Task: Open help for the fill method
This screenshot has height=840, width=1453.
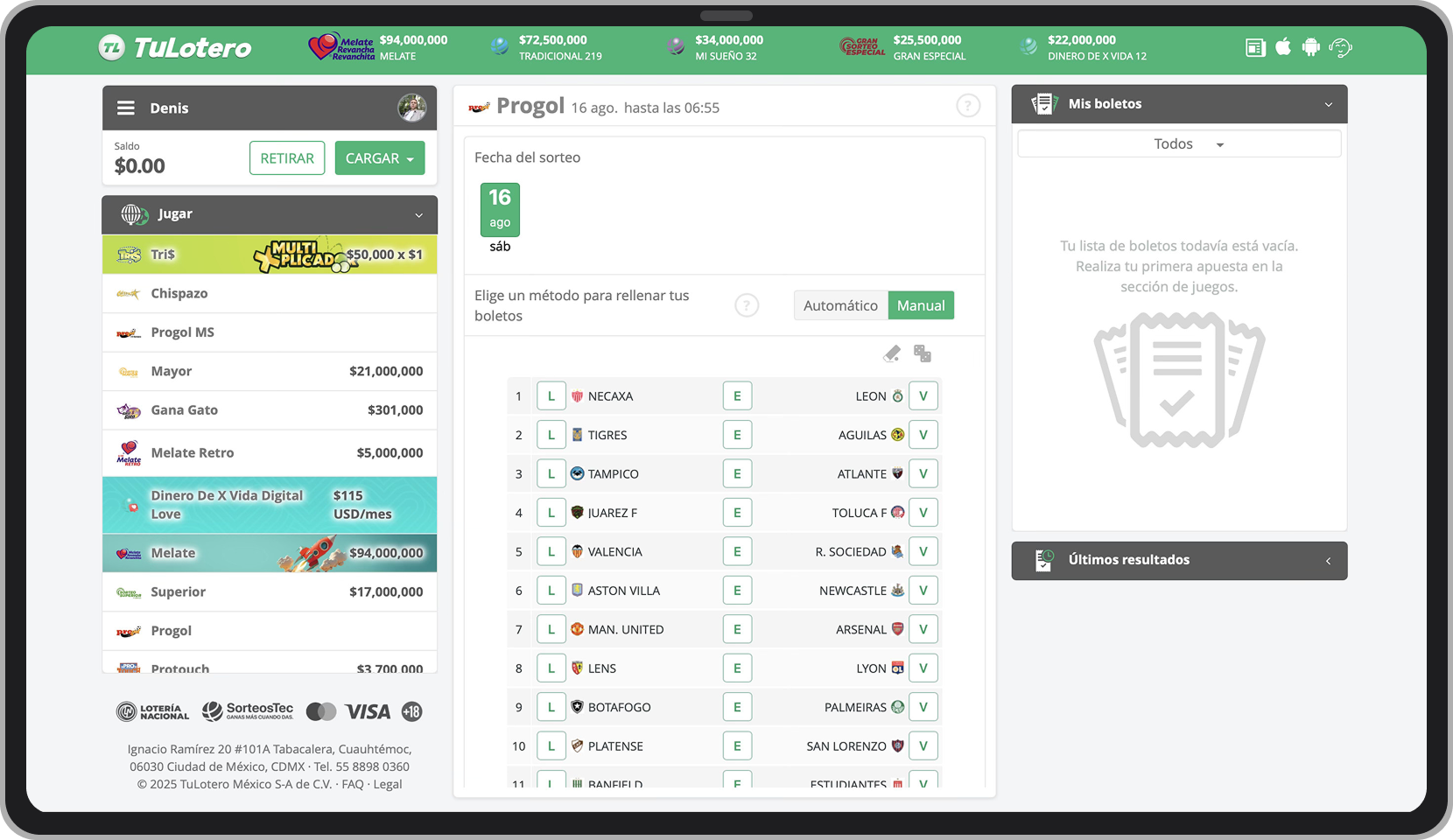Action: click(x=747, y=305)
